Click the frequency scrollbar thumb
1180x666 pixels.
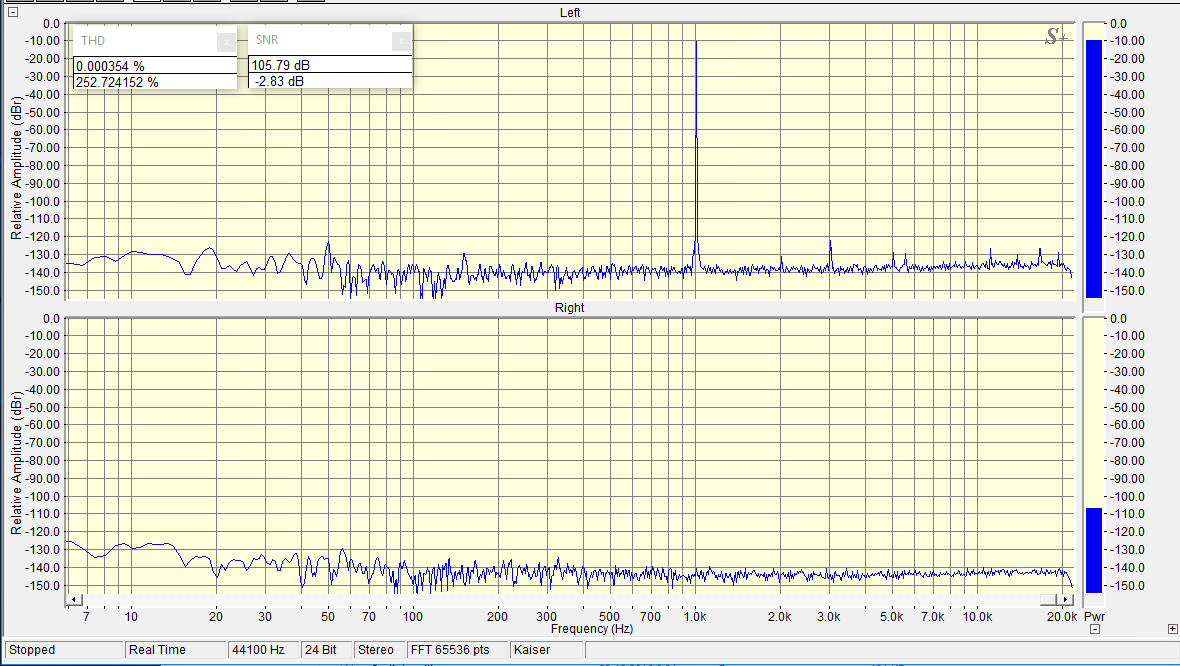[x=1048, y=599]
